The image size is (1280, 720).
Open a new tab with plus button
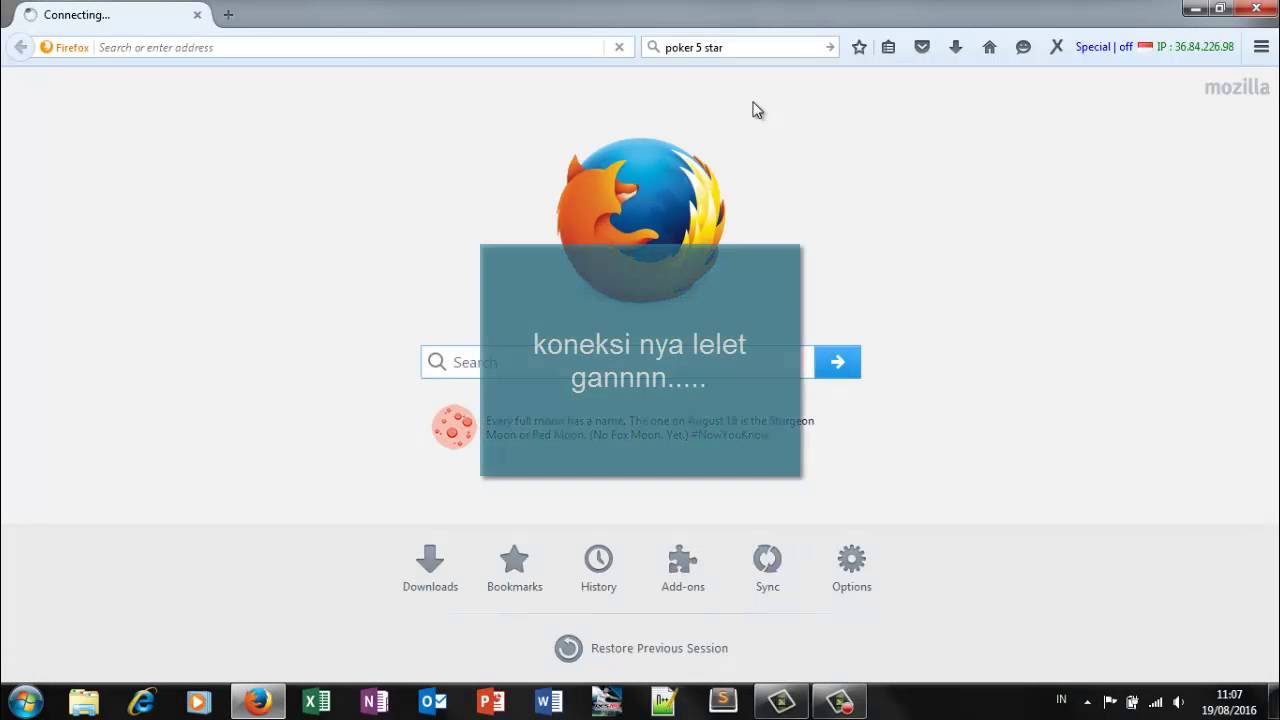pyautogui.click(x=228, y=15)
